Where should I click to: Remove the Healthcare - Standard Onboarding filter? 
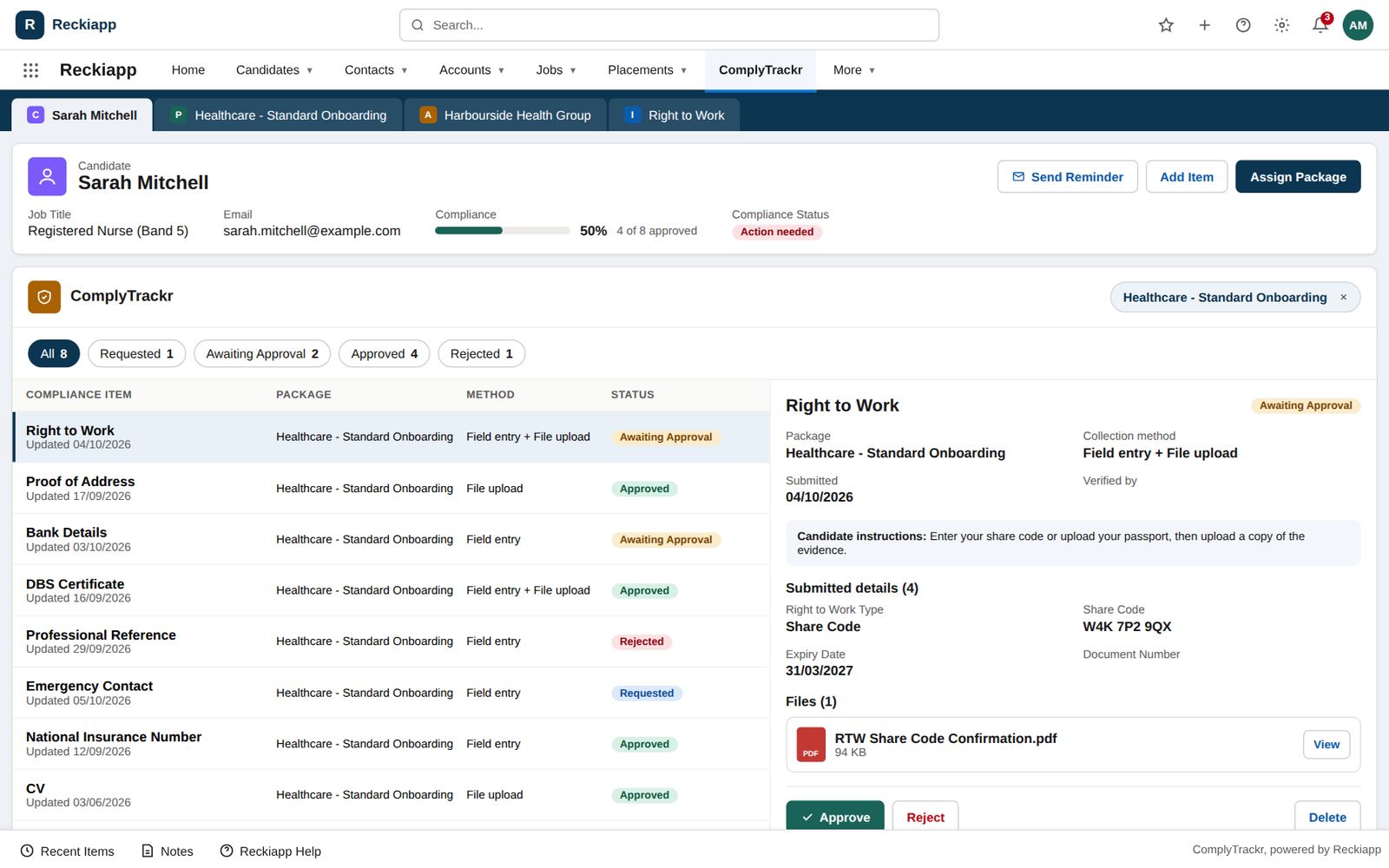[1343, 298]
